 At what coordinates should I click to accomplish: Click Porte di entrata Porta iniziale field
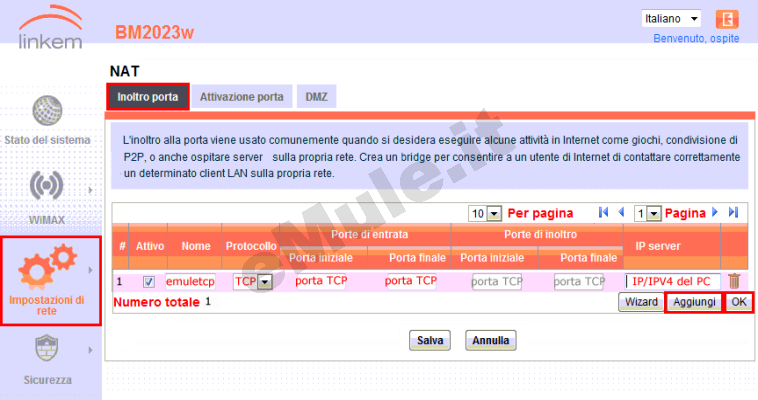point(321,281)
